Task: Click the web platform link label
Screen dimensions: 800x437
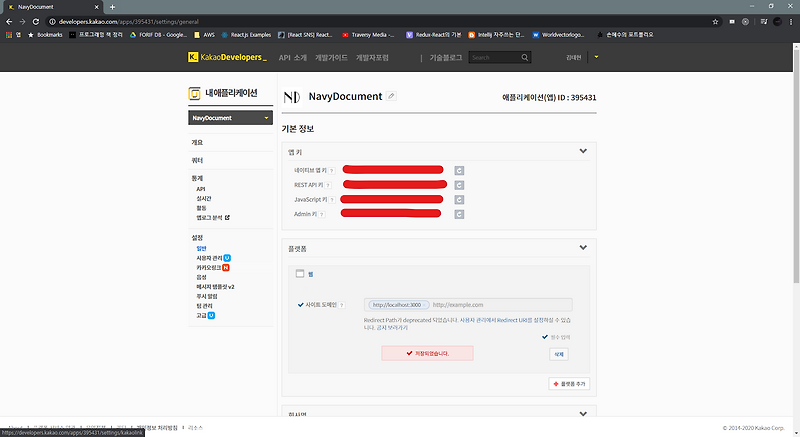Action: point(310,274)
